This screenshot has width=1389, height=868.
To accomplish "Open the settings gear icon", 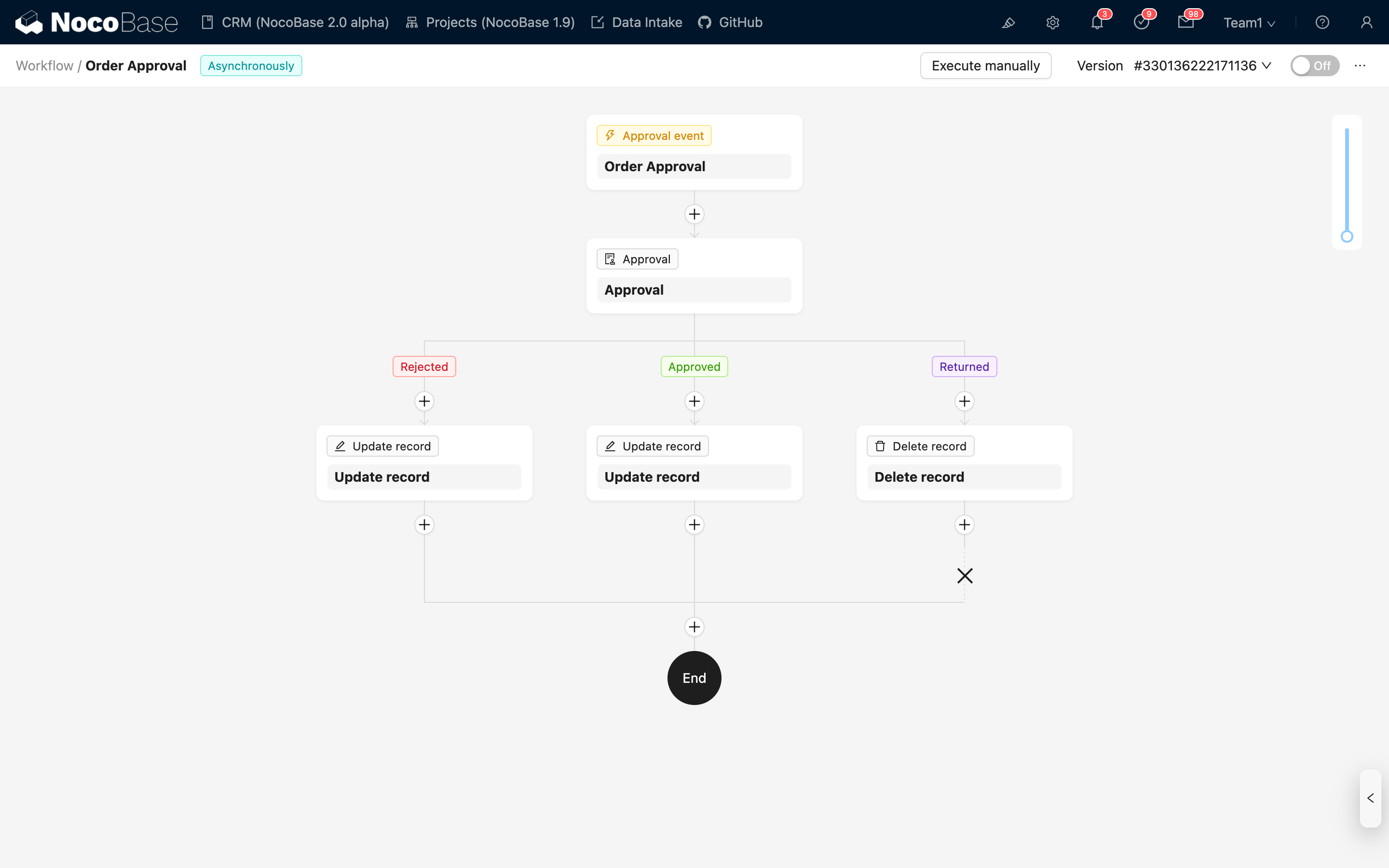I will (x=1053, y=22).
